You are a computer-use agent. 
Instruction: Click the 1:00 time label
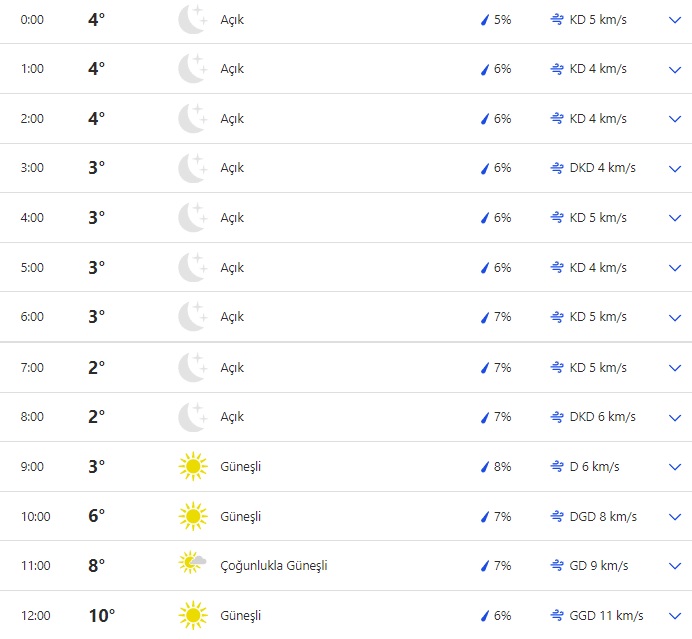click(x=32, y=69)
